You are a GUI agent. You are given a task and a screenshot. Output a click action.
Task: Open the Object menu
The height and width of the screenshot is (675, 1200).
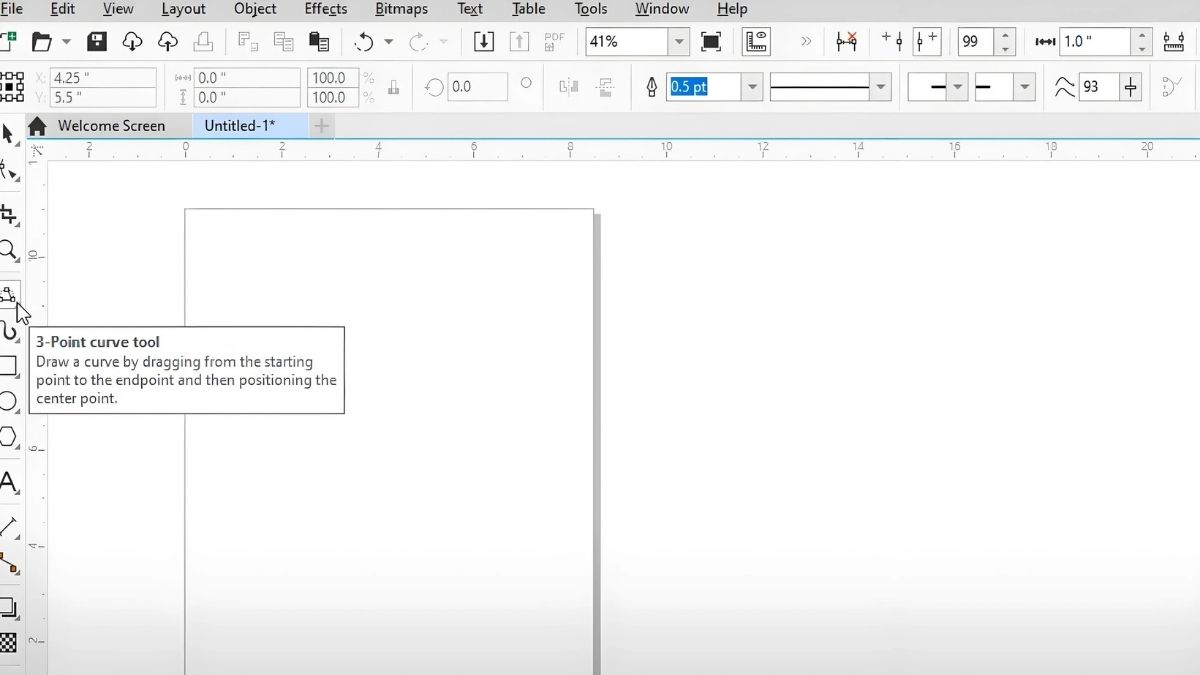255,9
